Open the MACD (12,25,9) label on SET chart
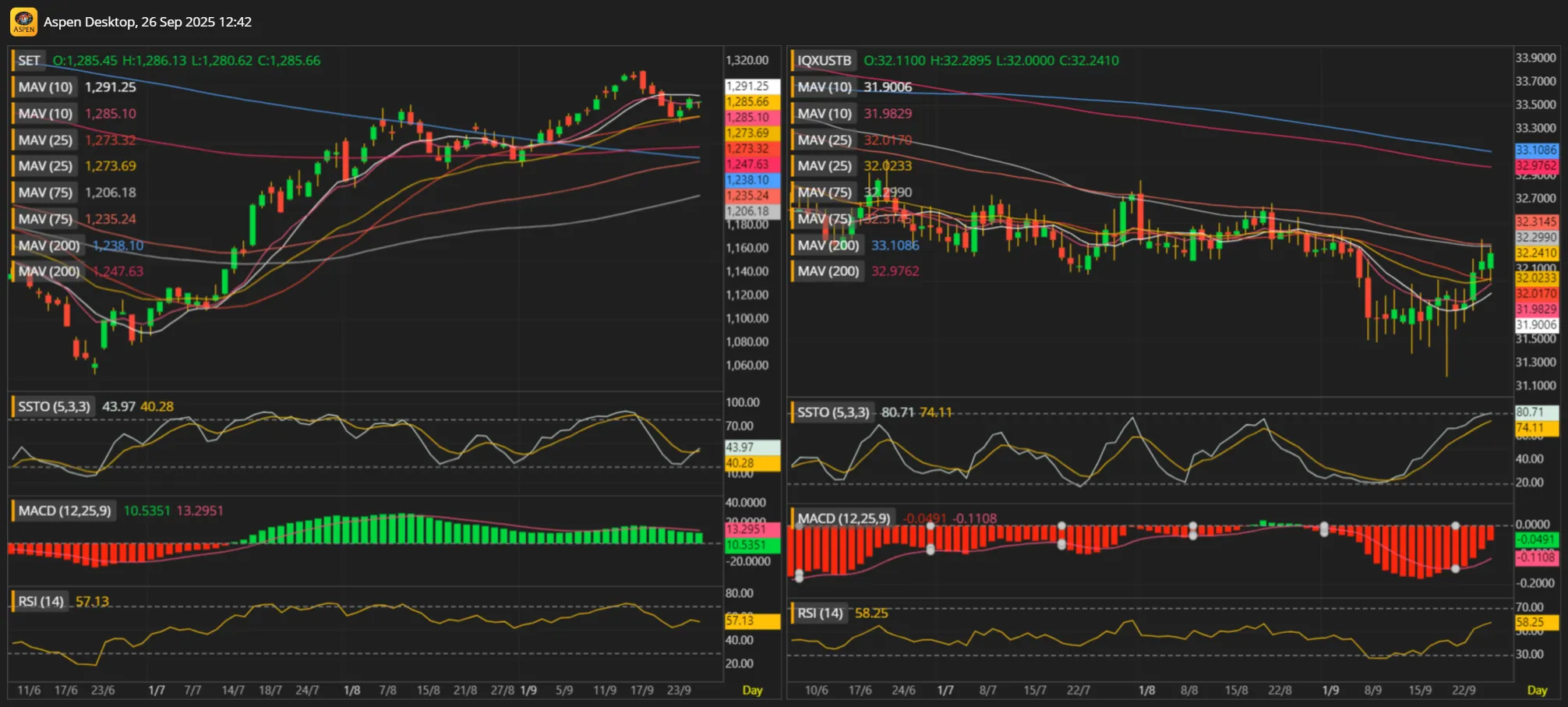1568x707 pixels. (64, 511)
